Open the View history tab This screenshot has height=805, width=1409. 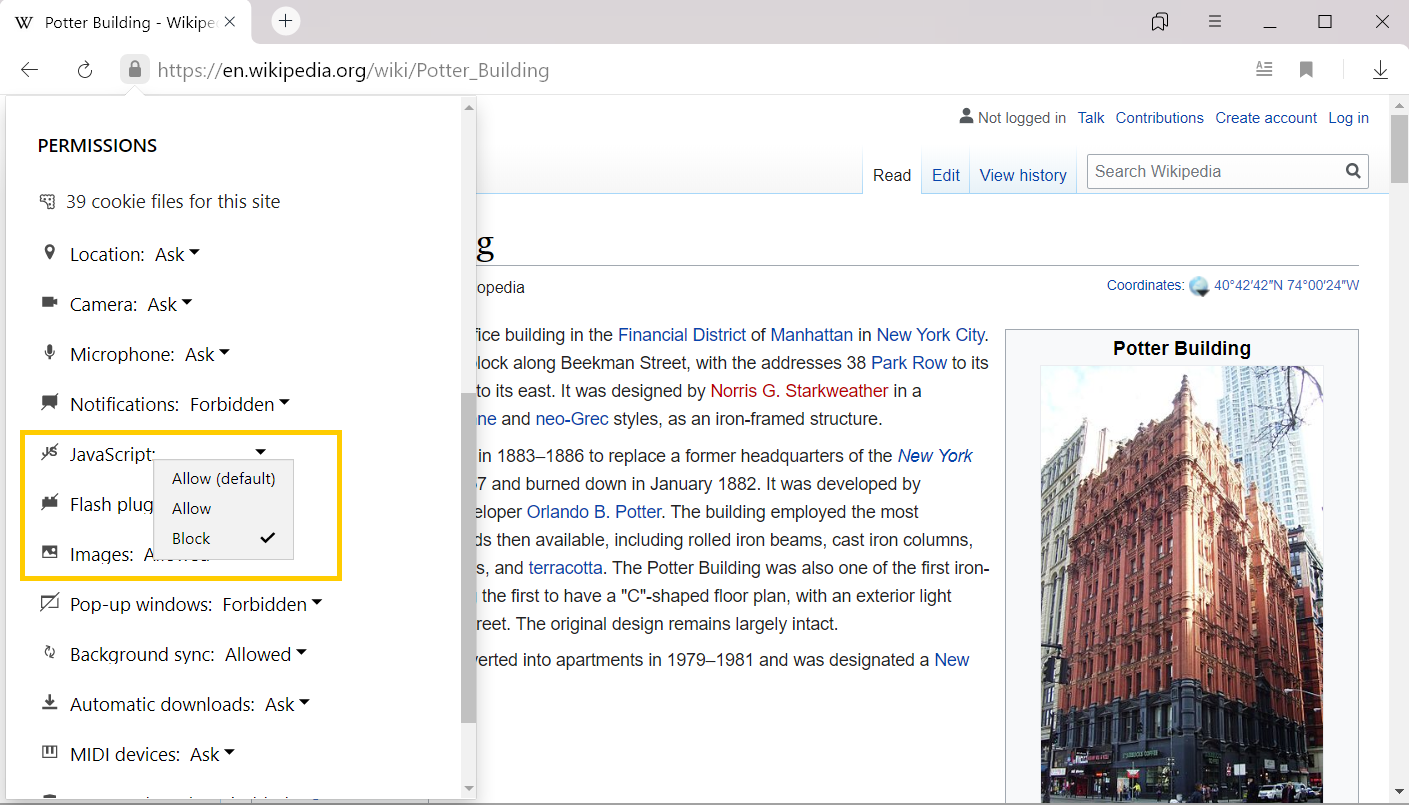tap(1023, 175)
